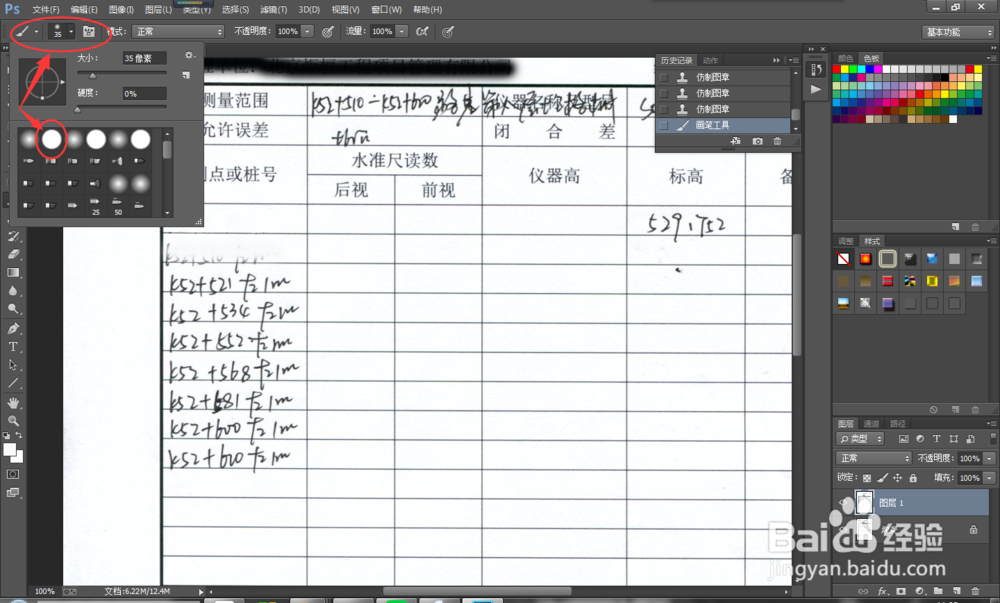
Task: Open the 正常 blend mode dropdown
Action: [872, 457]
